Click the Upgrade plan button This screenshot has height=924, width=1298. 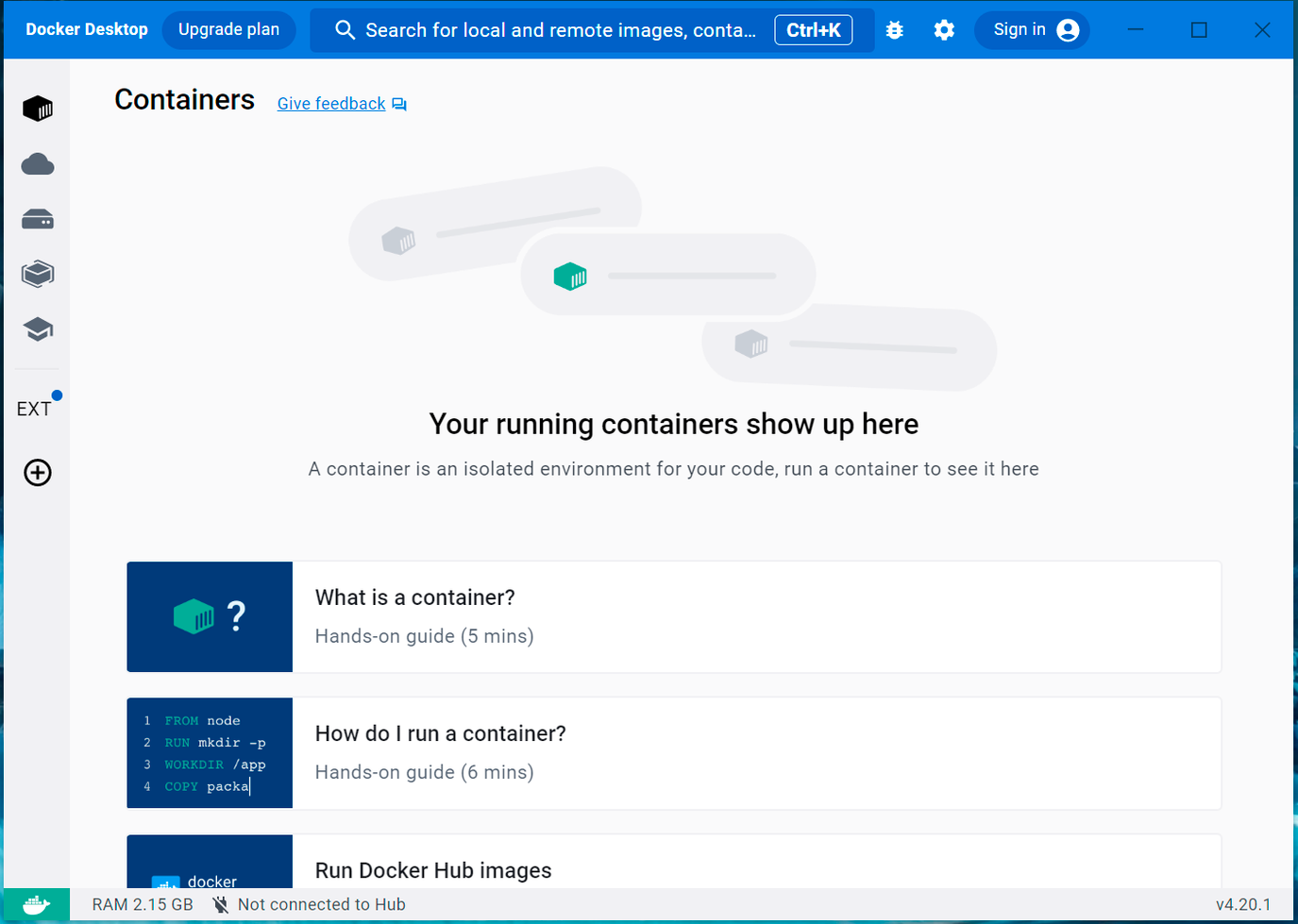tap(229, 30)
